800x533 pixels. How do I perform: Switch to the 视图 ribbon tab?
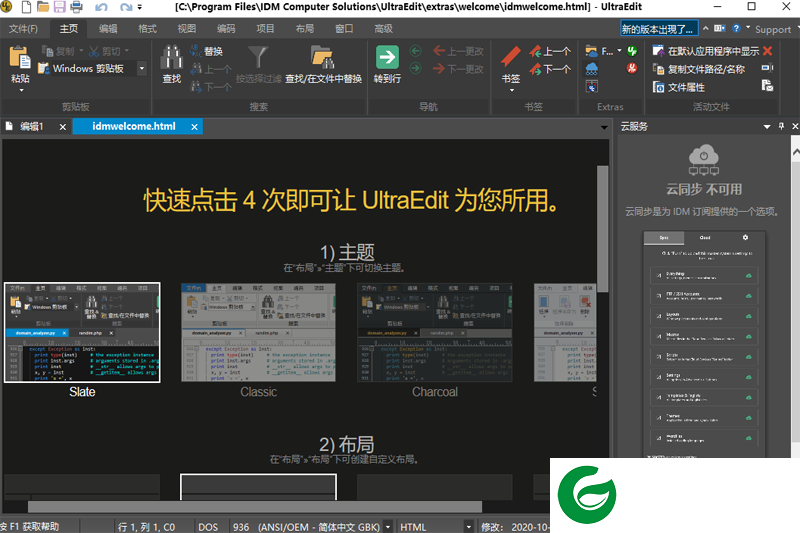pyautogui.click(x=186, y=29)
